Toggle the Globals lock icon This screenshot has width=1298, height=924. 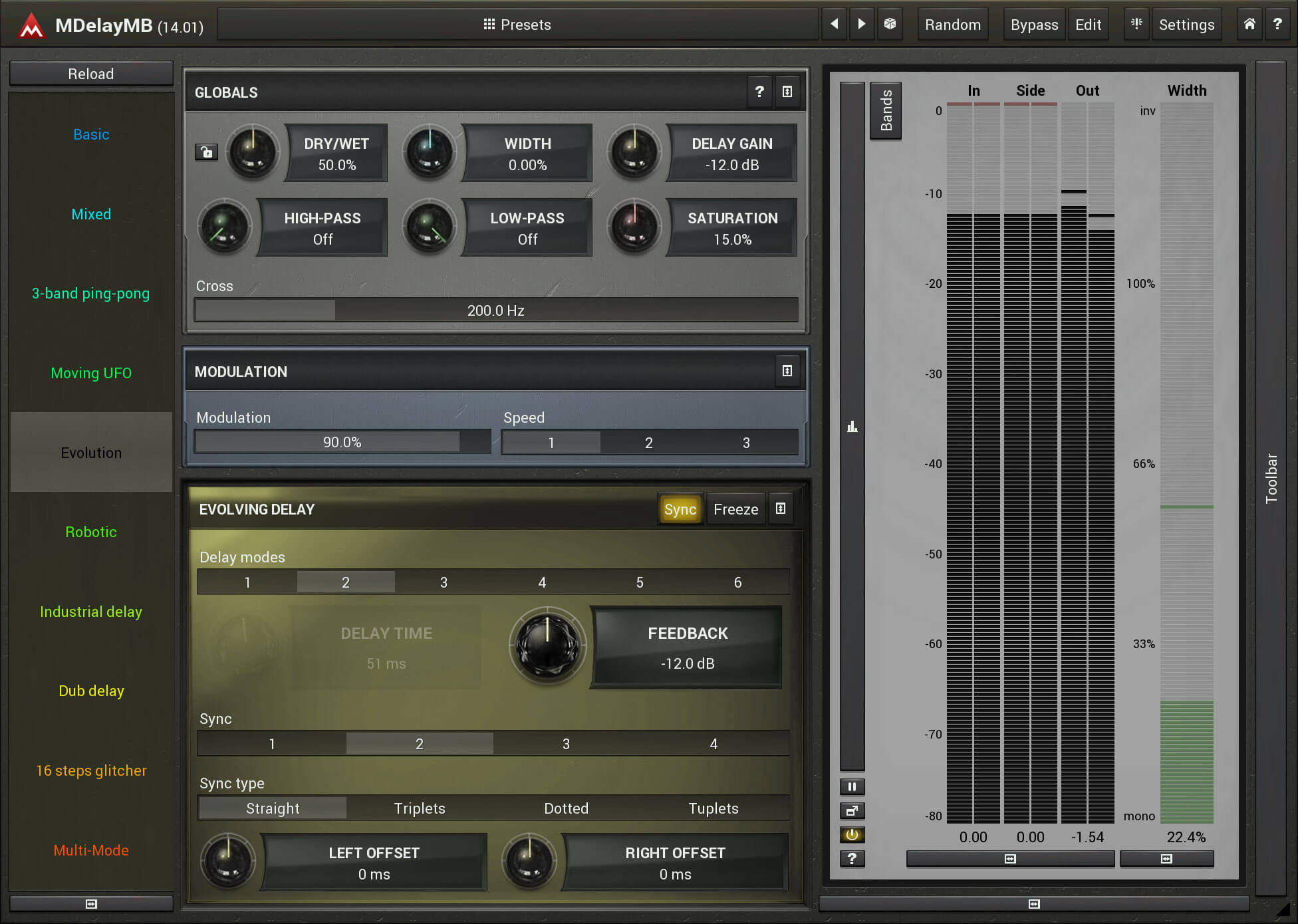click(206, 152)
